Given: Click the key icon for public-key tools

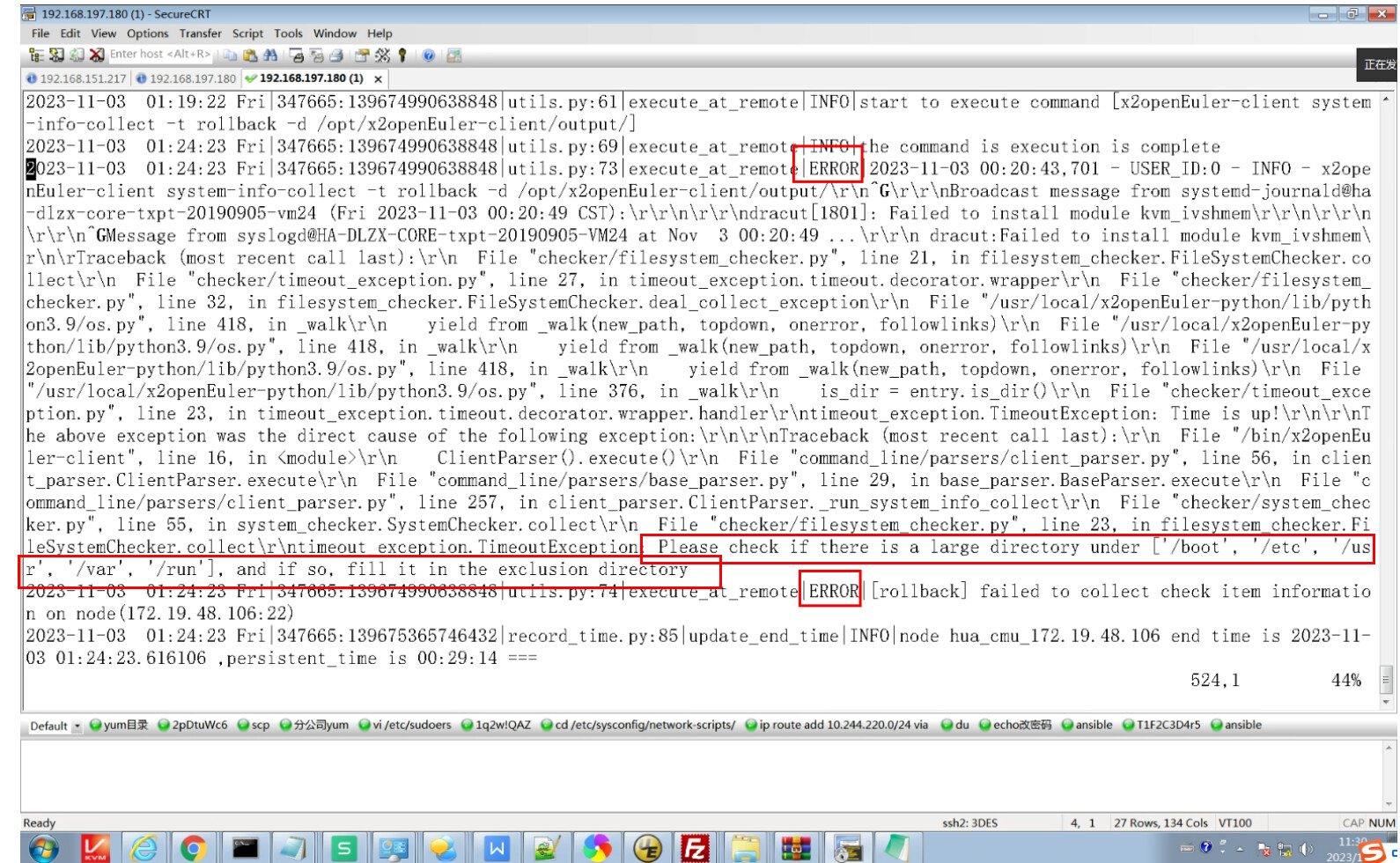Looking at the screenshot, I should pyautogui.click(x=402, y=55).
